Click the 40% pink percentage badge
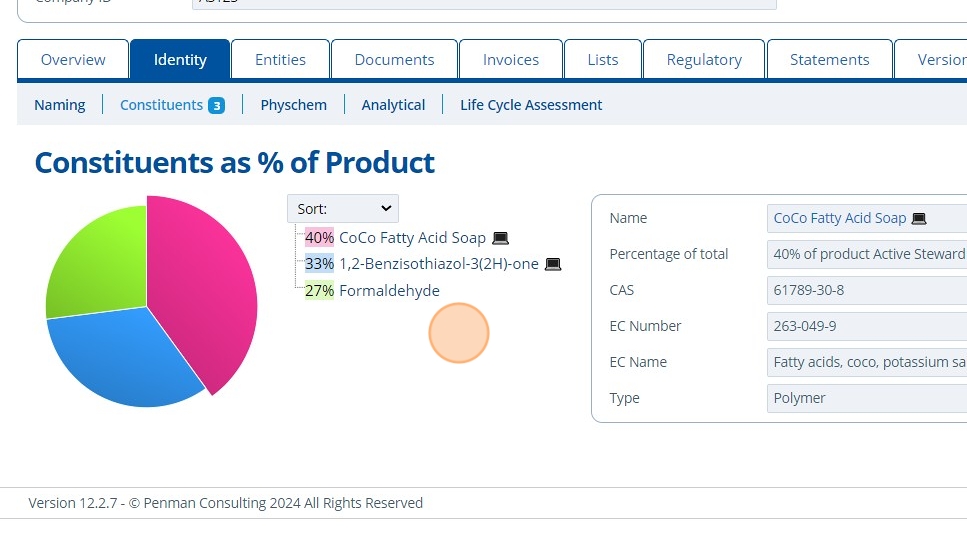 coord(319,238)
